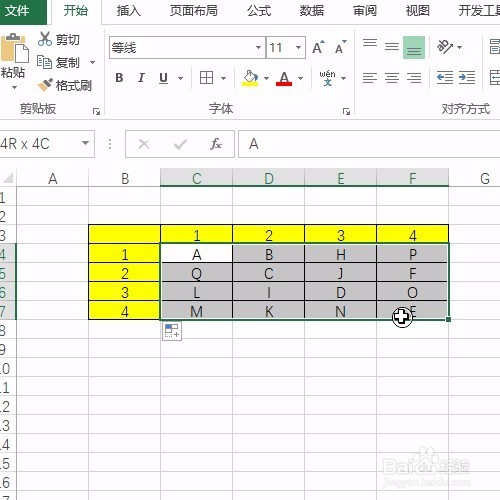Select the empty yellow cell B3
The height and width of the screenshot is (500, 500).
pyautogui.click(x=124, y=234)
